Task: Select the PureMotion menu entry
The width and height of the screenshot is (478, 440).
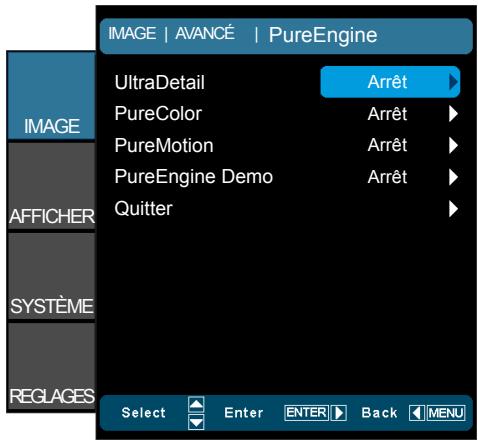Action: (x=287, y=145)
